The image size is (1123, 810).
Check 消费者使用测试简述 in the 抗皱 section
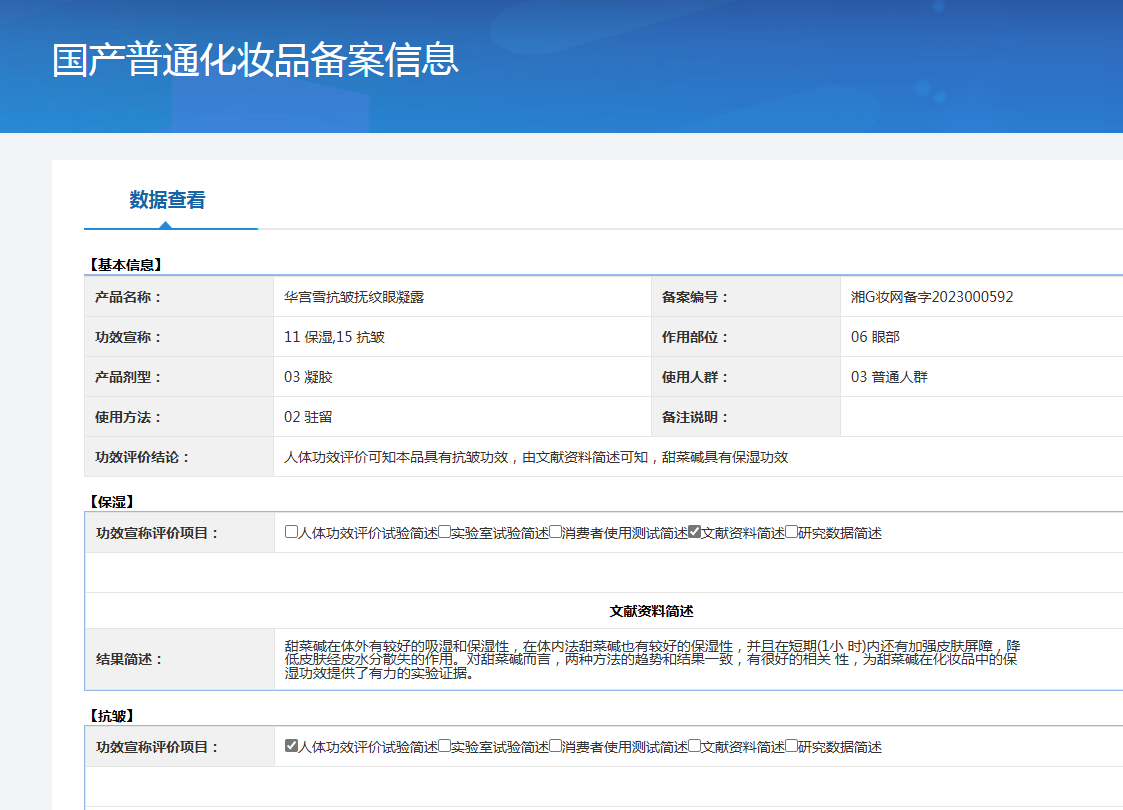click(x=556, y=746)
